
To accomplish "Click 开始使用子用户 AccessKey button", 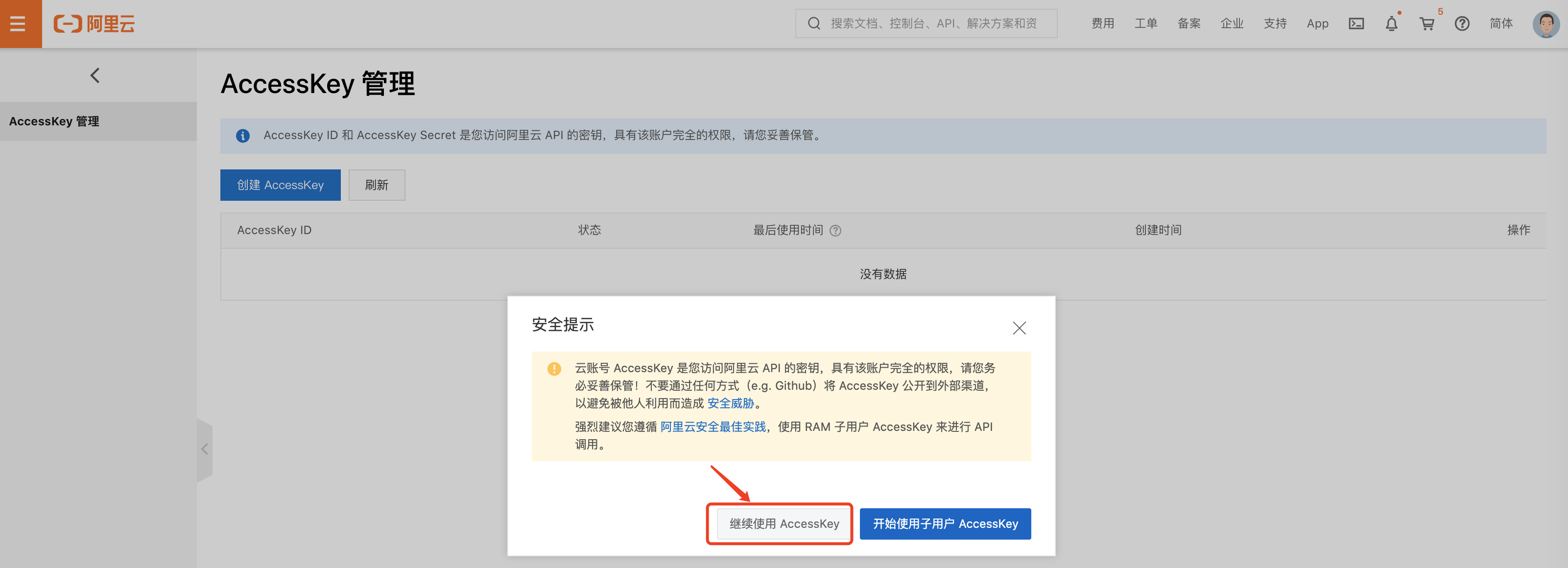I will click(x=945, y=523).
